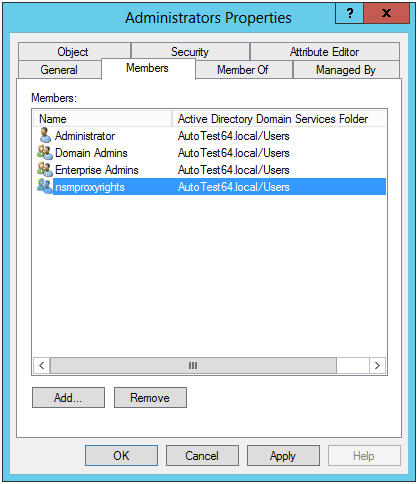Click the Help button
The image size is (419, 484).
click(x=364, y=455)
